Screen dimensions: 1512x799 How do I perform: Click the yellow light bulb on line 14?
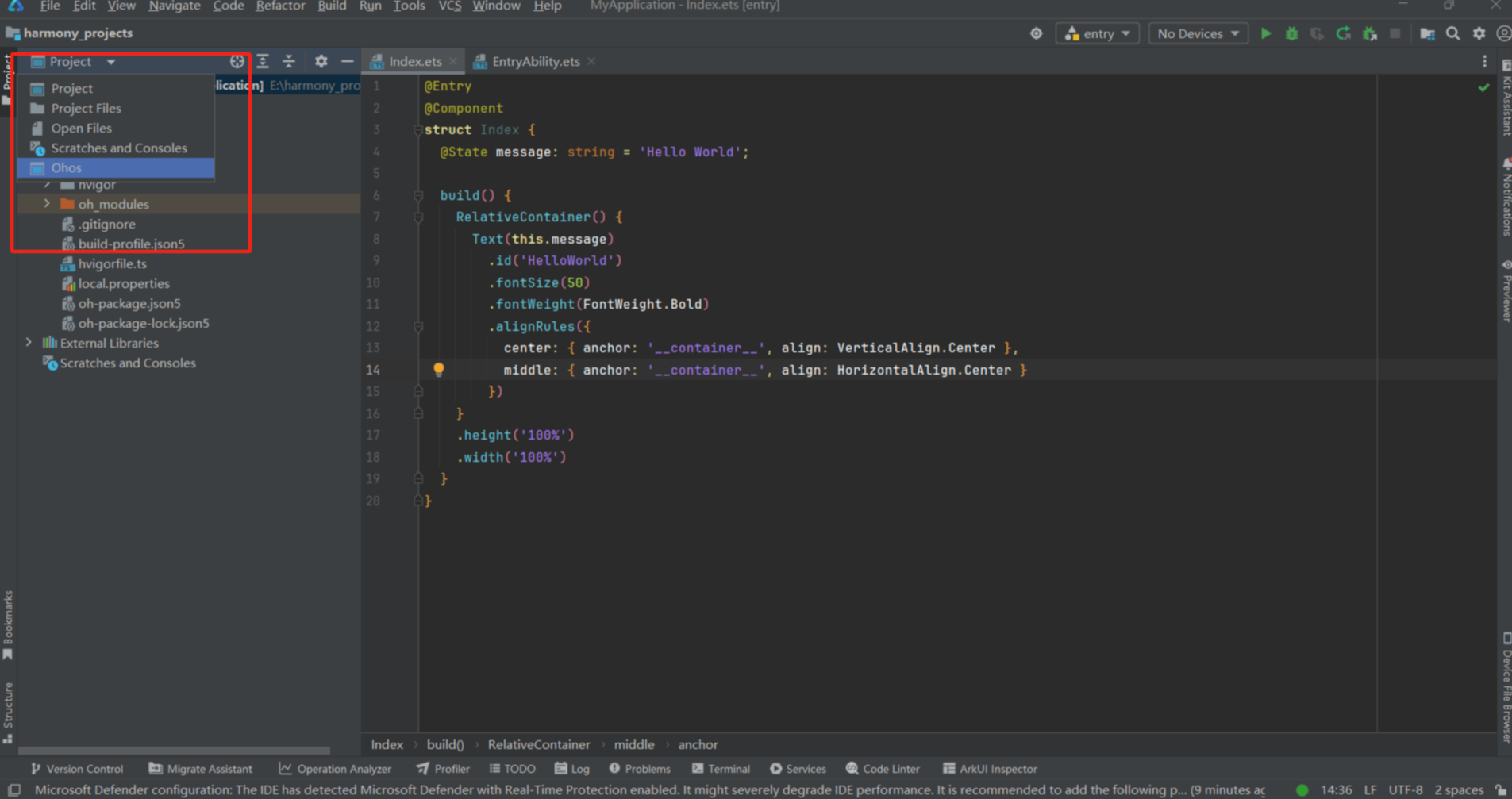[x=438, y=369]
